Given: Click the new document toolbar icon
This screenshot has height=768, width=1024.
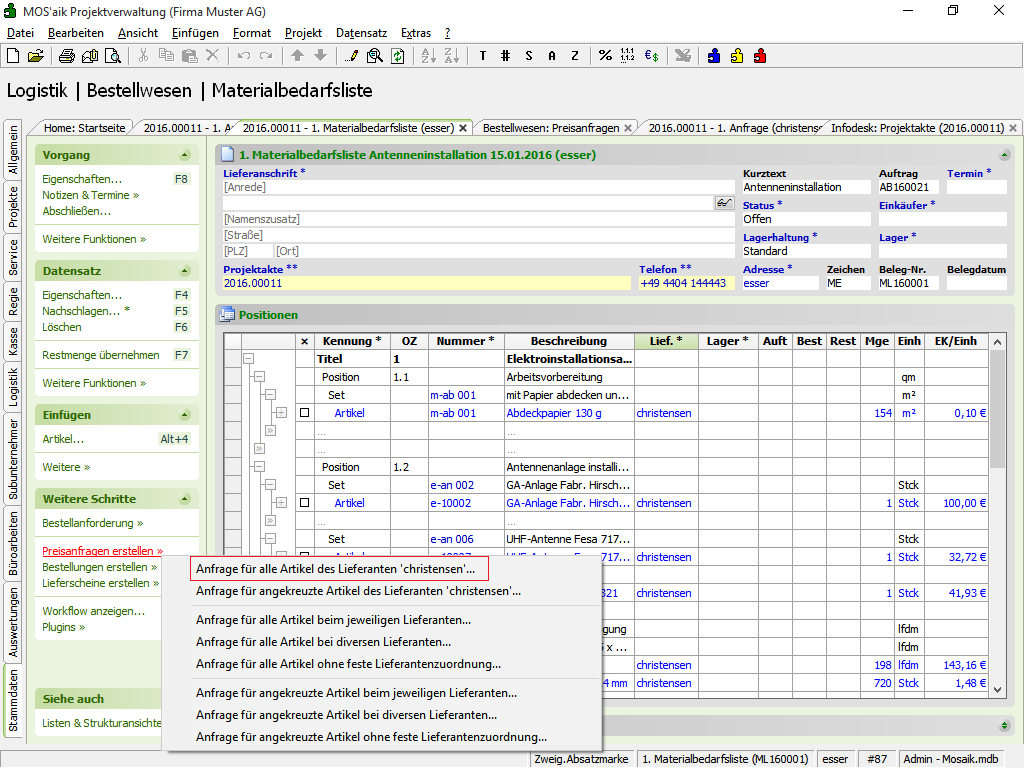Looking at the screenshot, I should click(x=13, y=56).
